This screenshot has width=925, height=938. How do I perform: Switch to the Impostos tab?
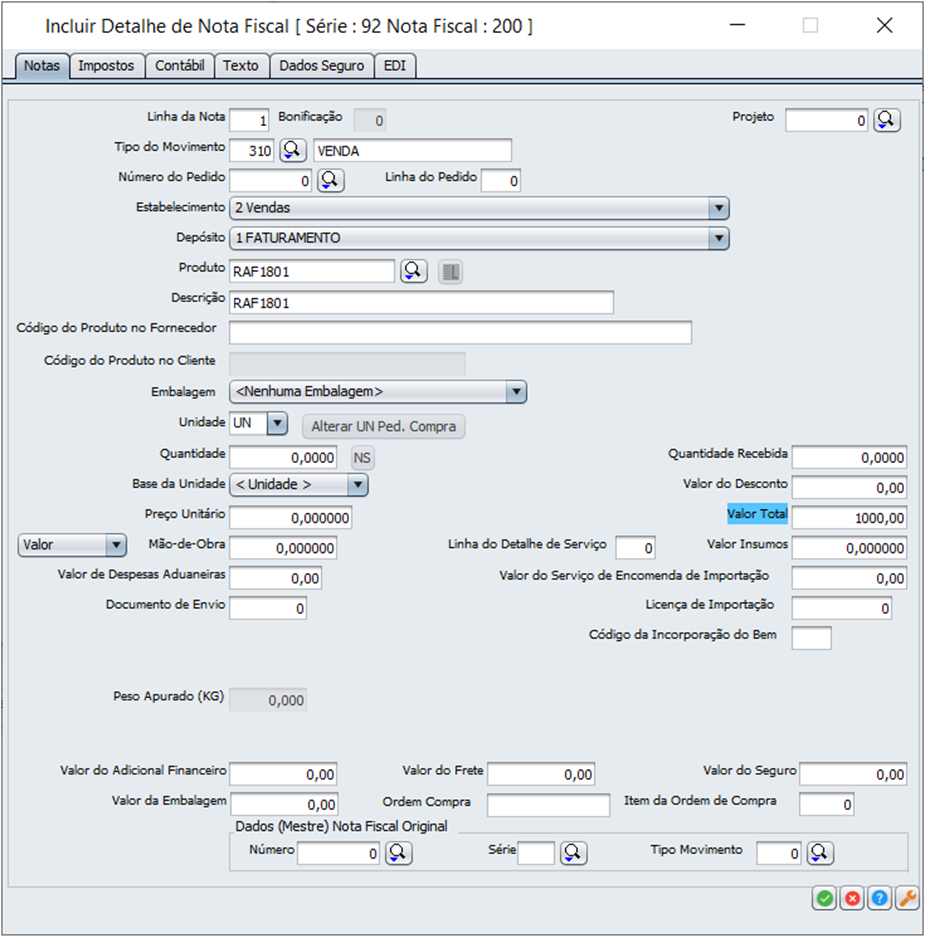(x=106, y=66)
